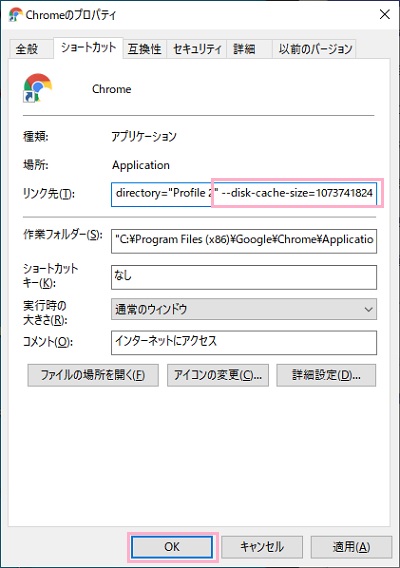
Task: Click the 実行時の大きさ(R): label
Action: pos(45,313)
